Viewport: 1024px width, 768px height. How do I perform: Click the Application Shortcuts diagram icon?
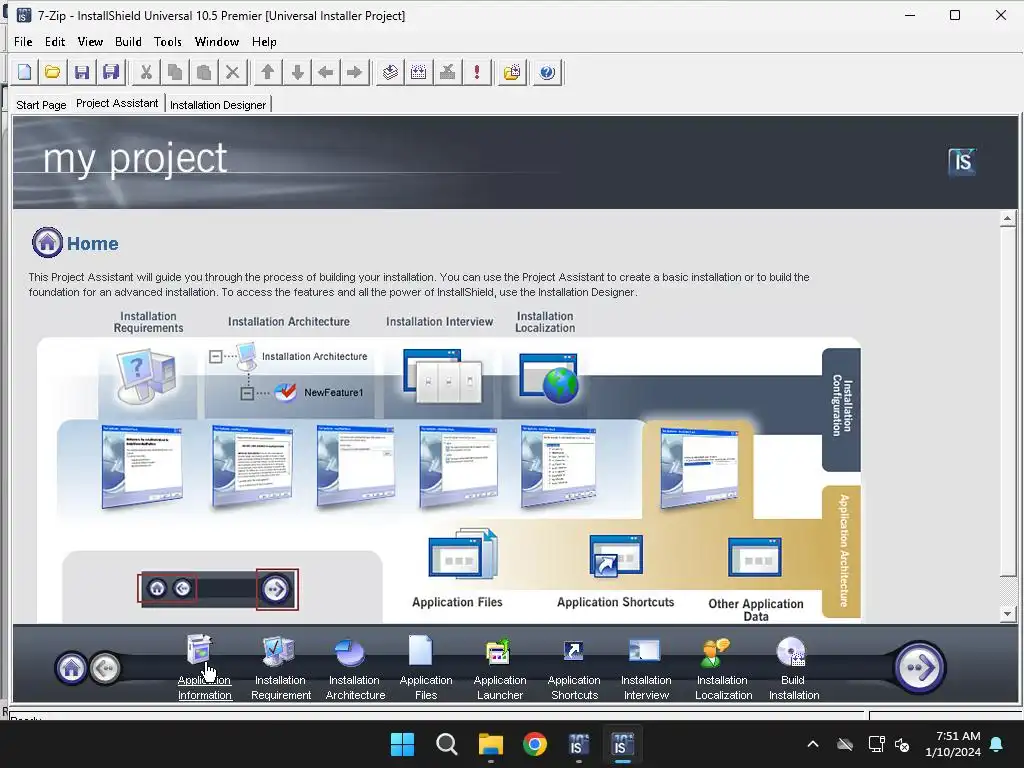(x=616, y=556)
